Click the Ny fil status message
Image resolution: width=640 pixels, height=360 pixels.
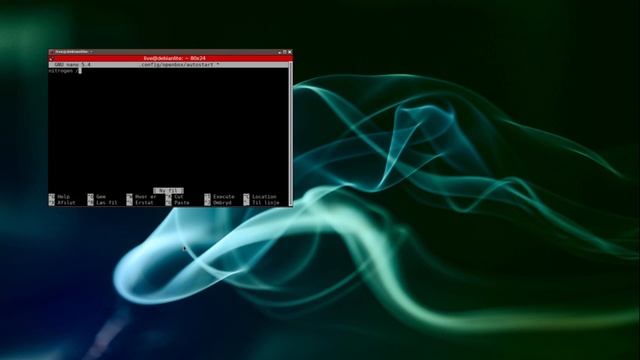(x=168, y=191)
